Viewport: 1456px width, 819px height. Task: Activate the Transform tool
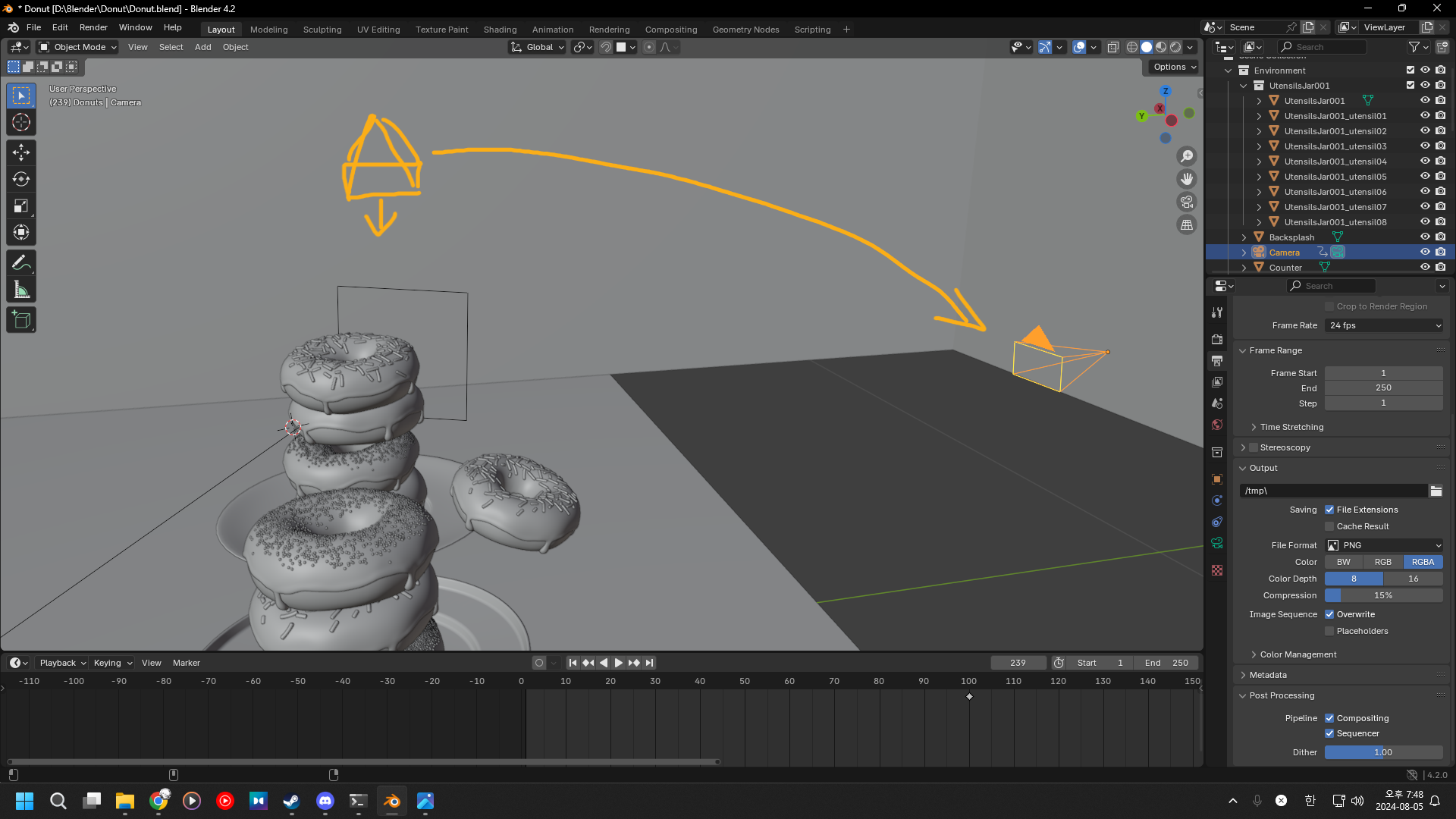click(21, 232)
